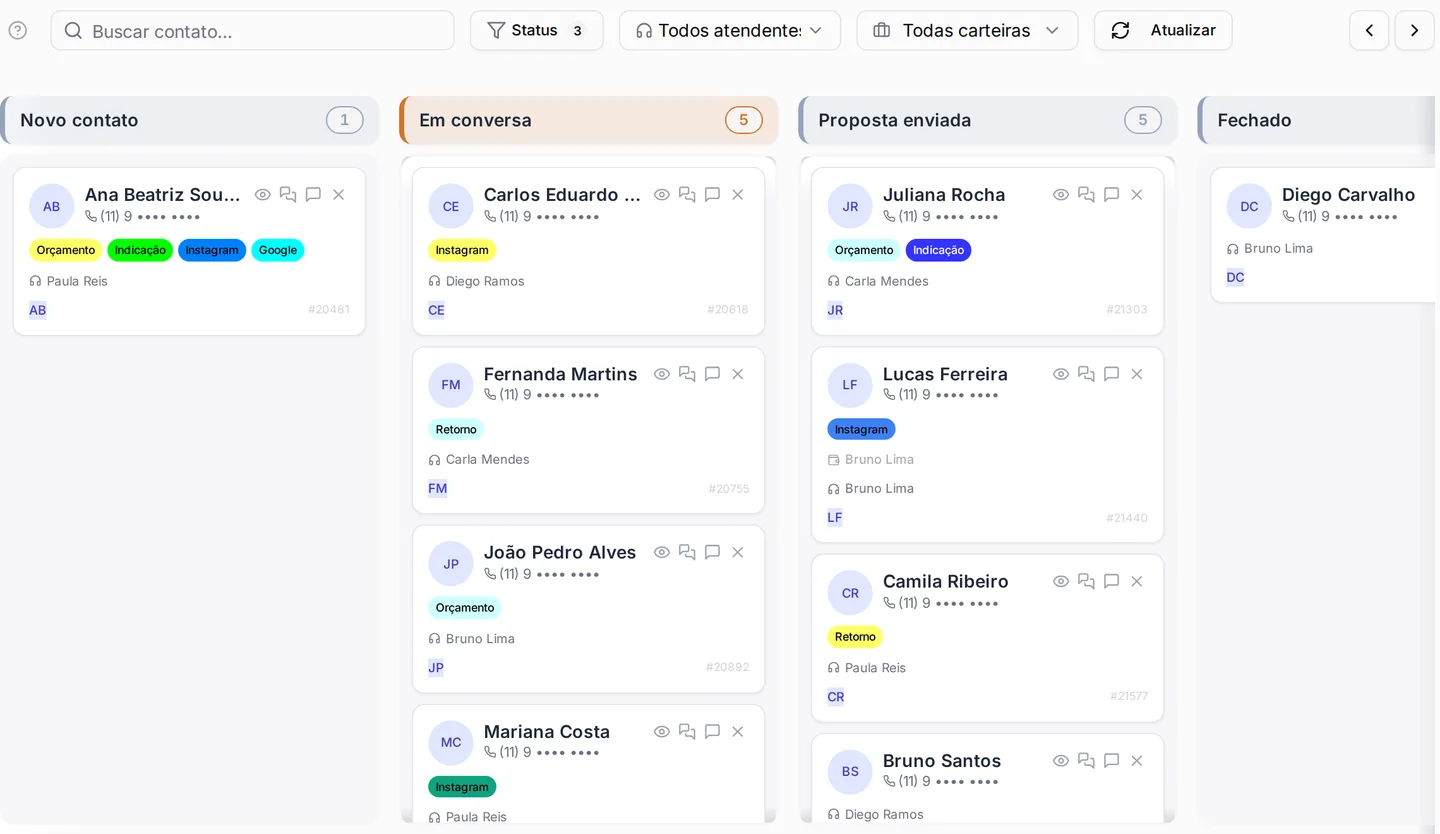Click comment icon on Bruno Santos card
1440x834 pixels.
pos(1111,761)
